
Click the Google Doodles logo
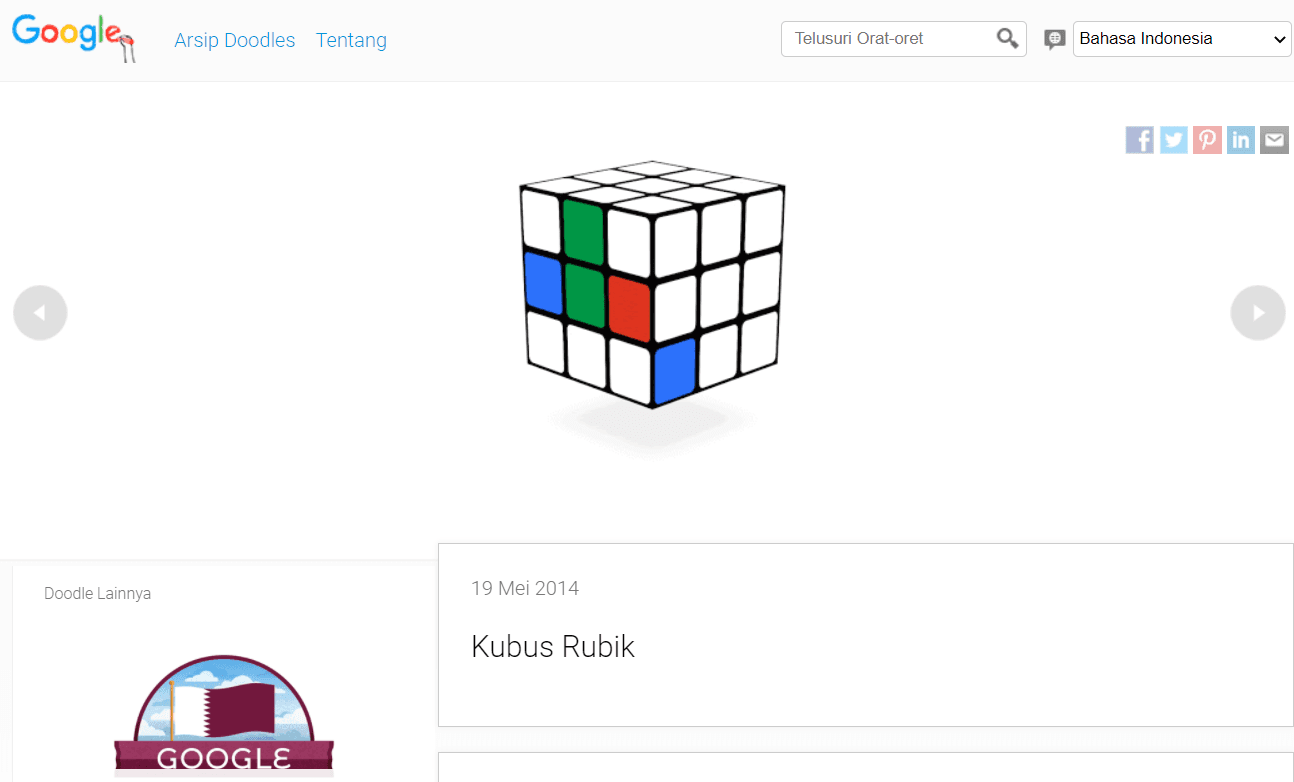[x=73, y=36]
